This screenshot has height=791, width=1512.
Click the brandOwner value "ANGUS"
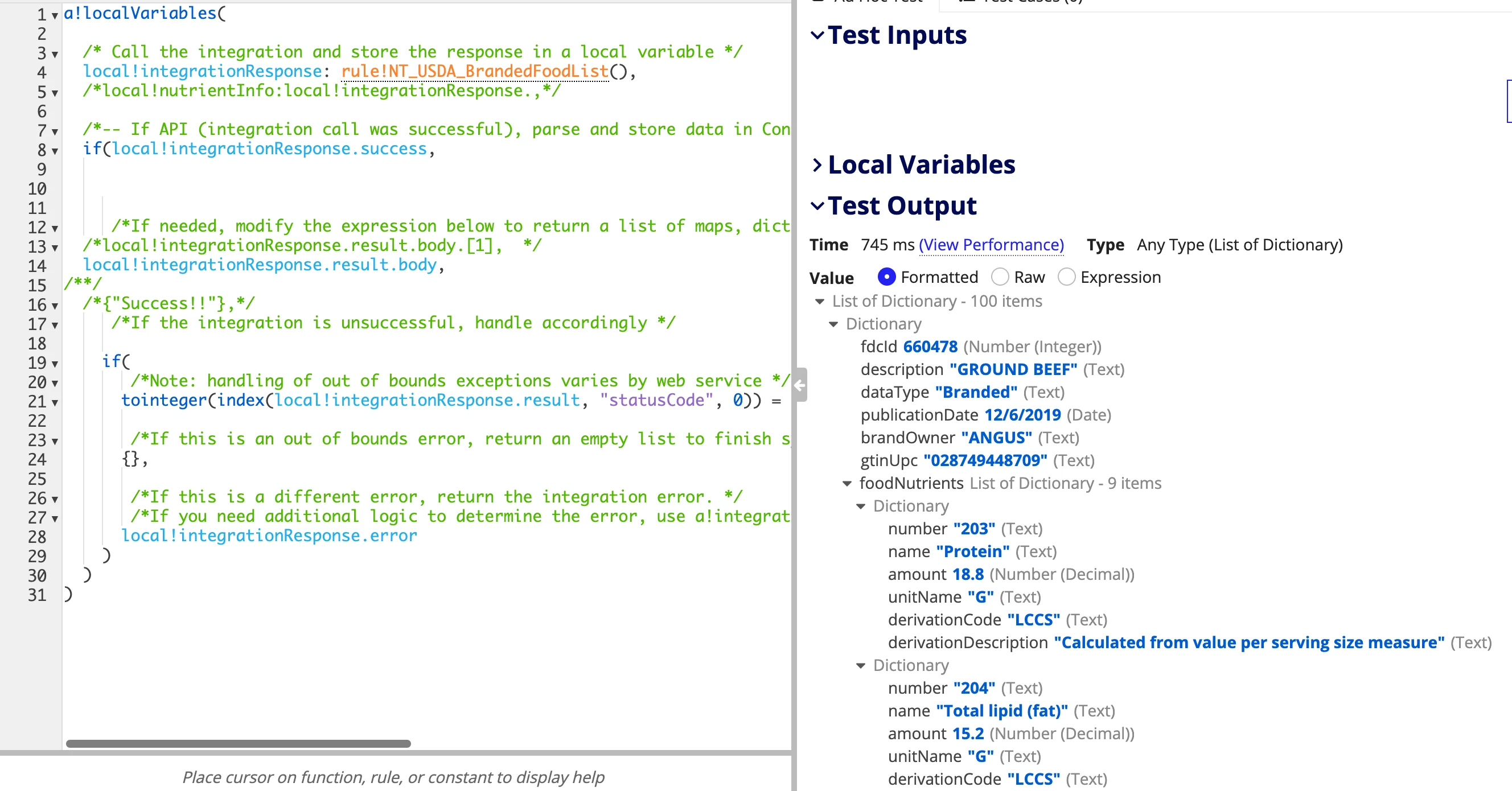997,438
